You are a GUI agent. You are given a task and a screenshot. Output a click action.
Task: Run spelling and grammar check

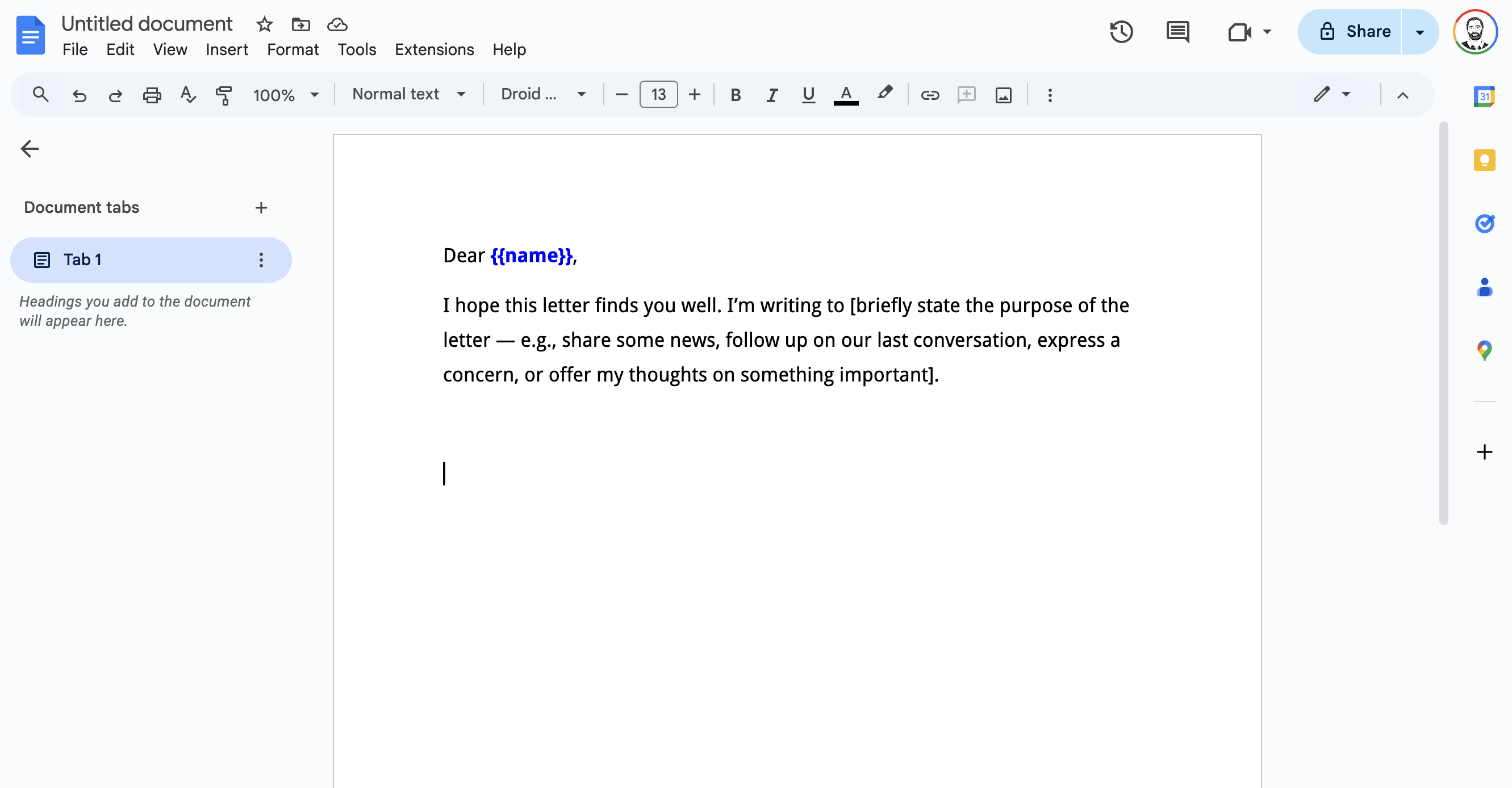188,94
